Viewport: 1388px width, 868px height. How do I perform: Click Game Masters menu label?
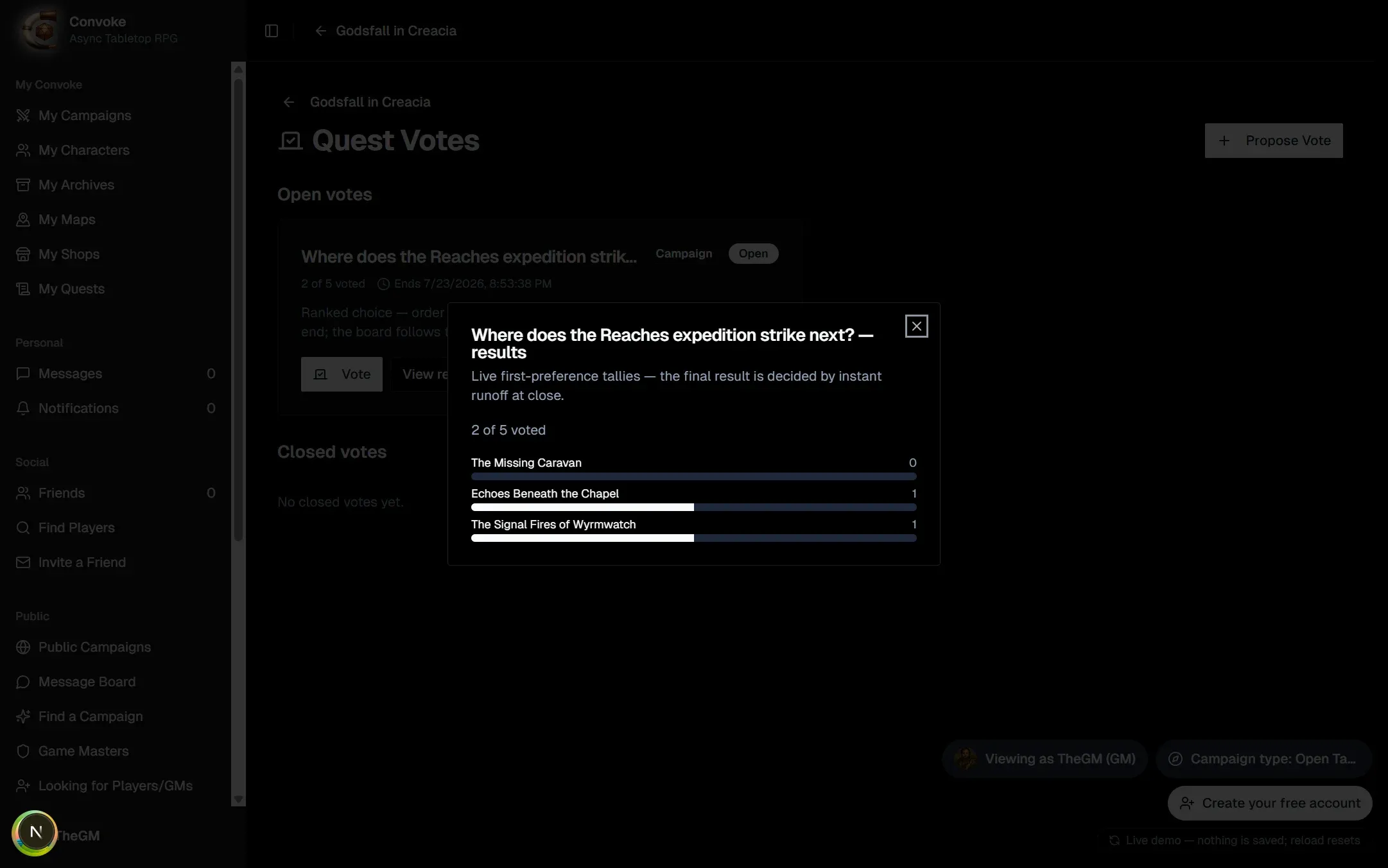coord(83,751)
